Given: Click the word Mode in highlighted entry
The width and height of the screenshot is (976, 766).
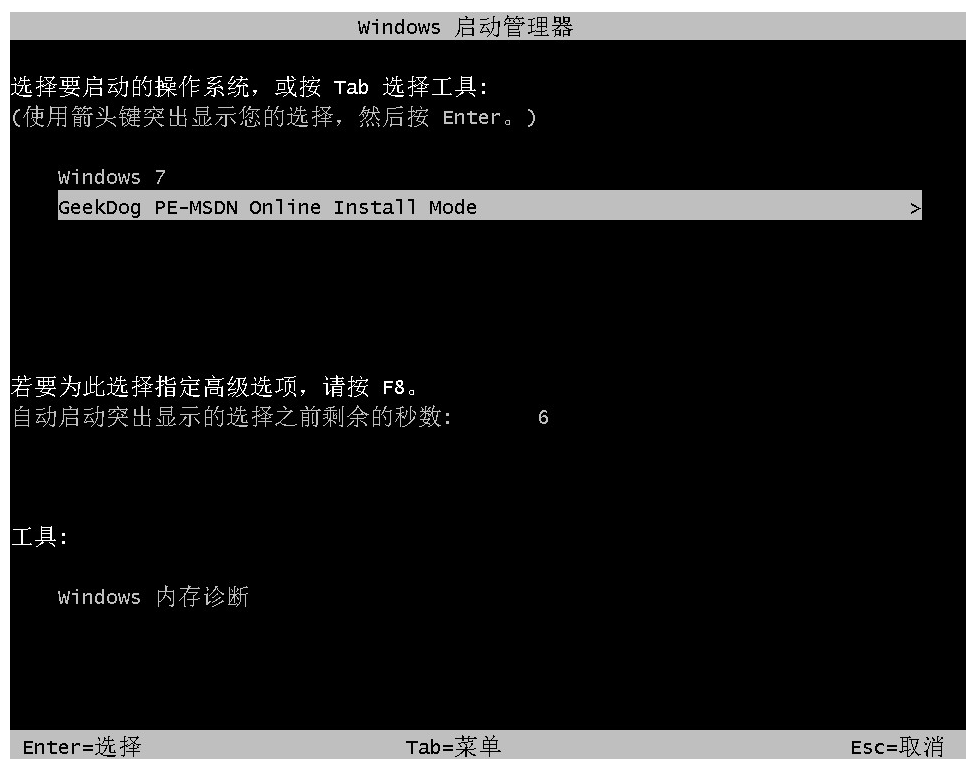Looking at the screenshot, I should 453,207.
